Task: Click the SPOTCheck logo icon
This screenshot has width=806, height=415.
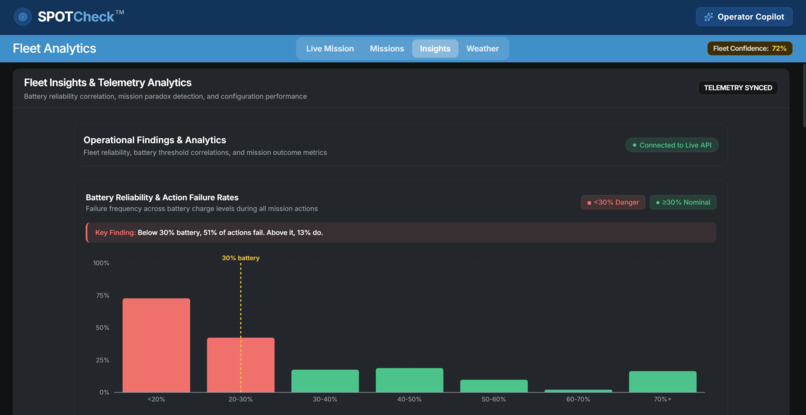Action: (22, 16)
